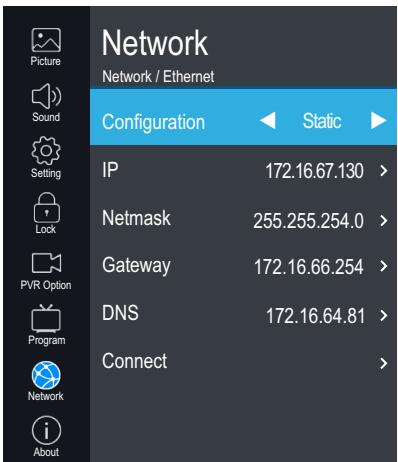Open the Lock padlock icon
398x462 pixels.
click(47, 207)
